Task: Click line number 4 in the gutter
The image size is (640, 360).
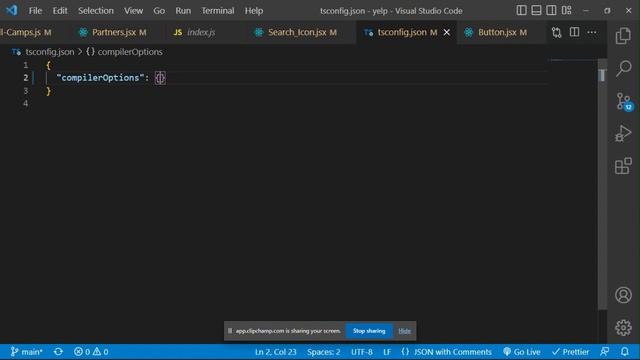Action: coord(26,103)
